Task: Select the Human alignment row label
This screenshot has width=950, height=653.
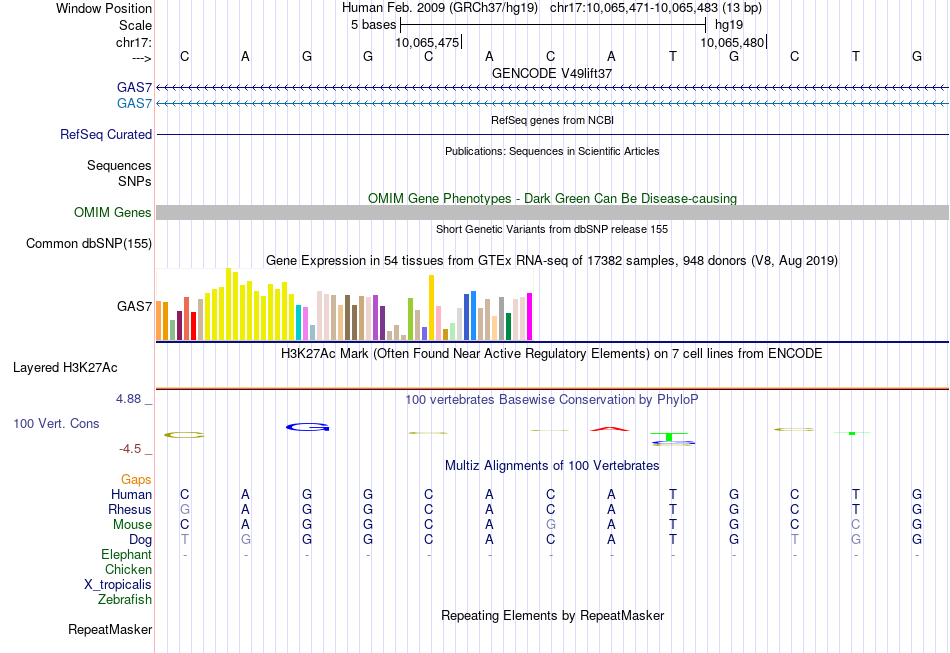Action: pyautogui.click(x=131, y=494)
